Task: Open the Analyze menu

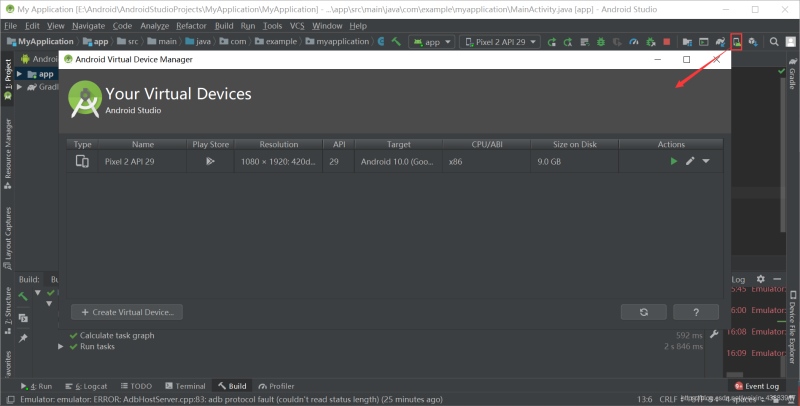Action: [155, 26]
